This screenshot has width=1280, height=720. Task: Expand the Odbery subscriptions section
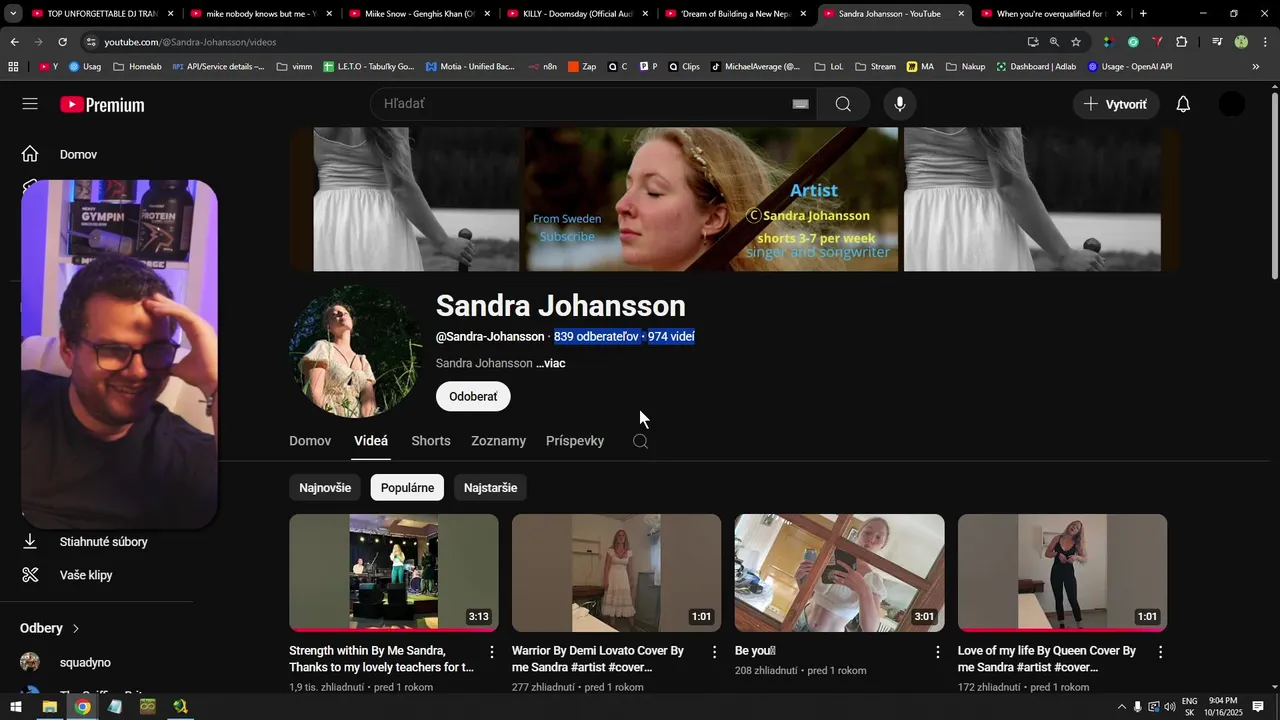50,628
